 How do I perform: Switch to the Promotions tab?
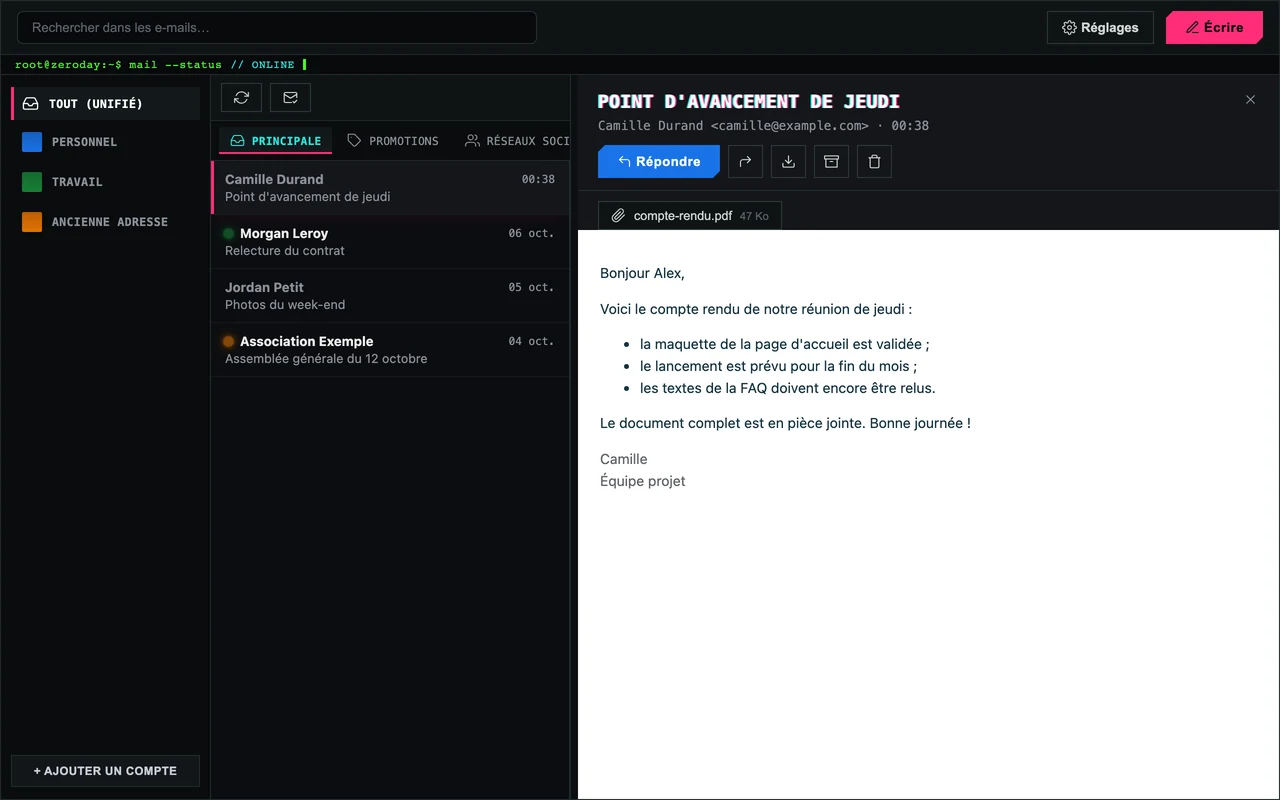[x=393, y=141]
